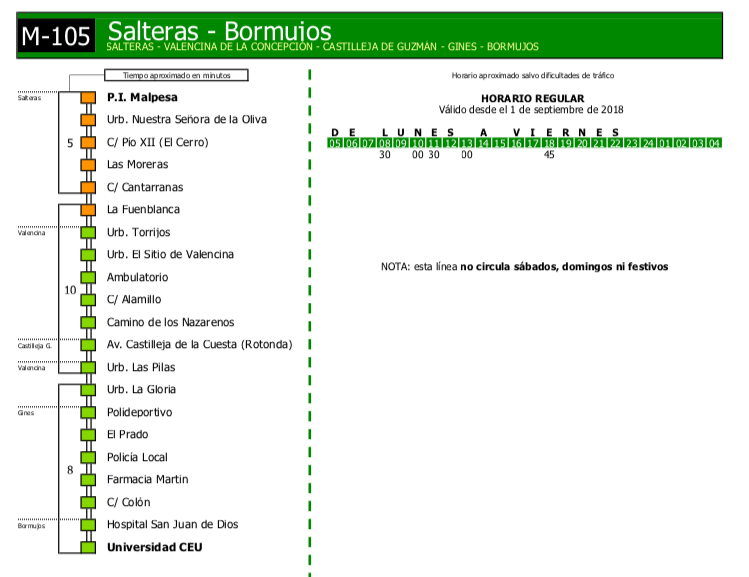Click the 'Tiempo aproximado en minutos' box
Image resolution: width=749 pixels, height=577 pixels.
175,75
